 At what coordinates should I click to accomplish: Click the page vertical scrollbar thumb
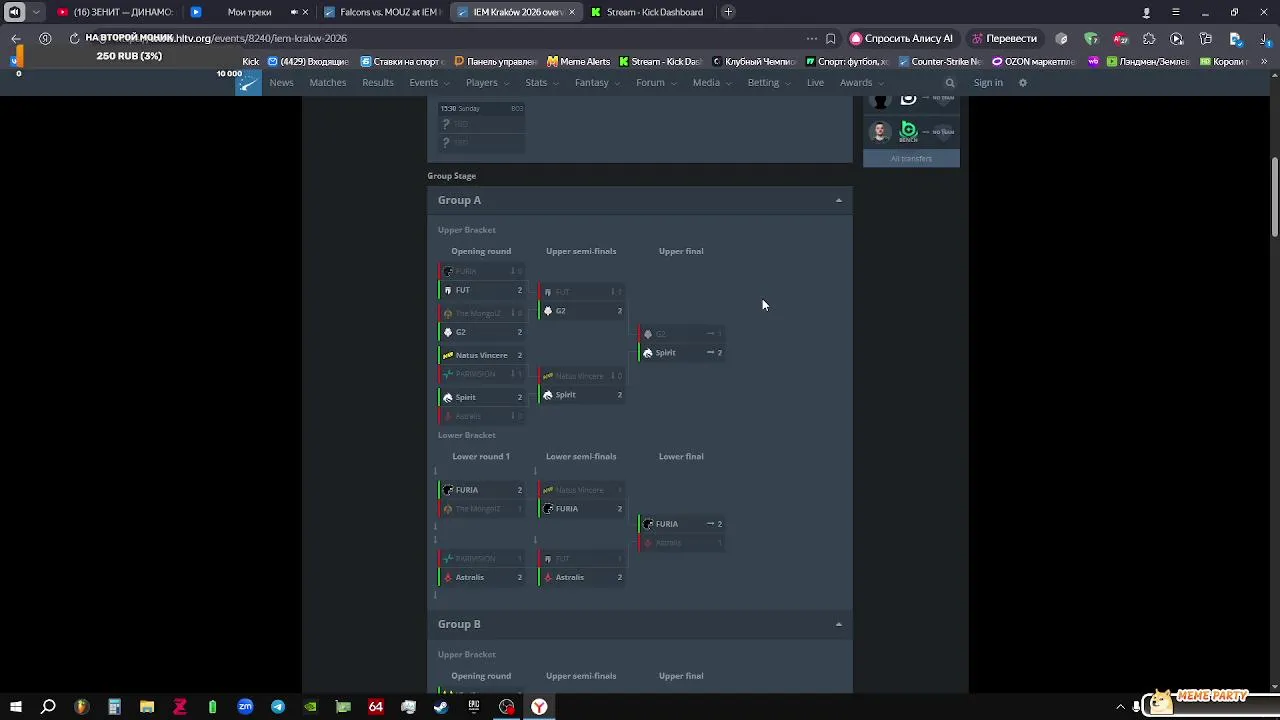pyautogui.click(x=1274, y=197)
